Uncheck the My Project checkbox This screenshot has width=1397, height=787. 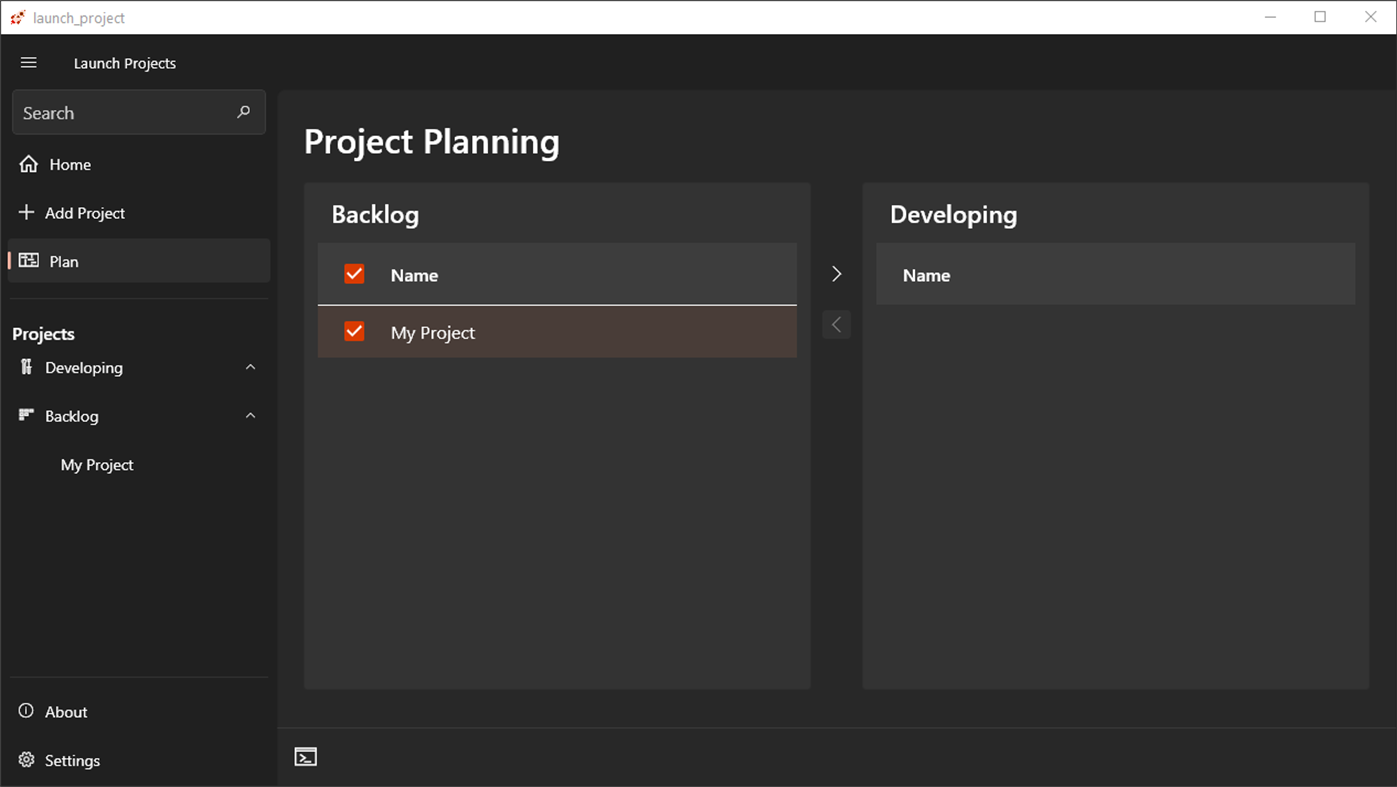click(x=354, y=332)
